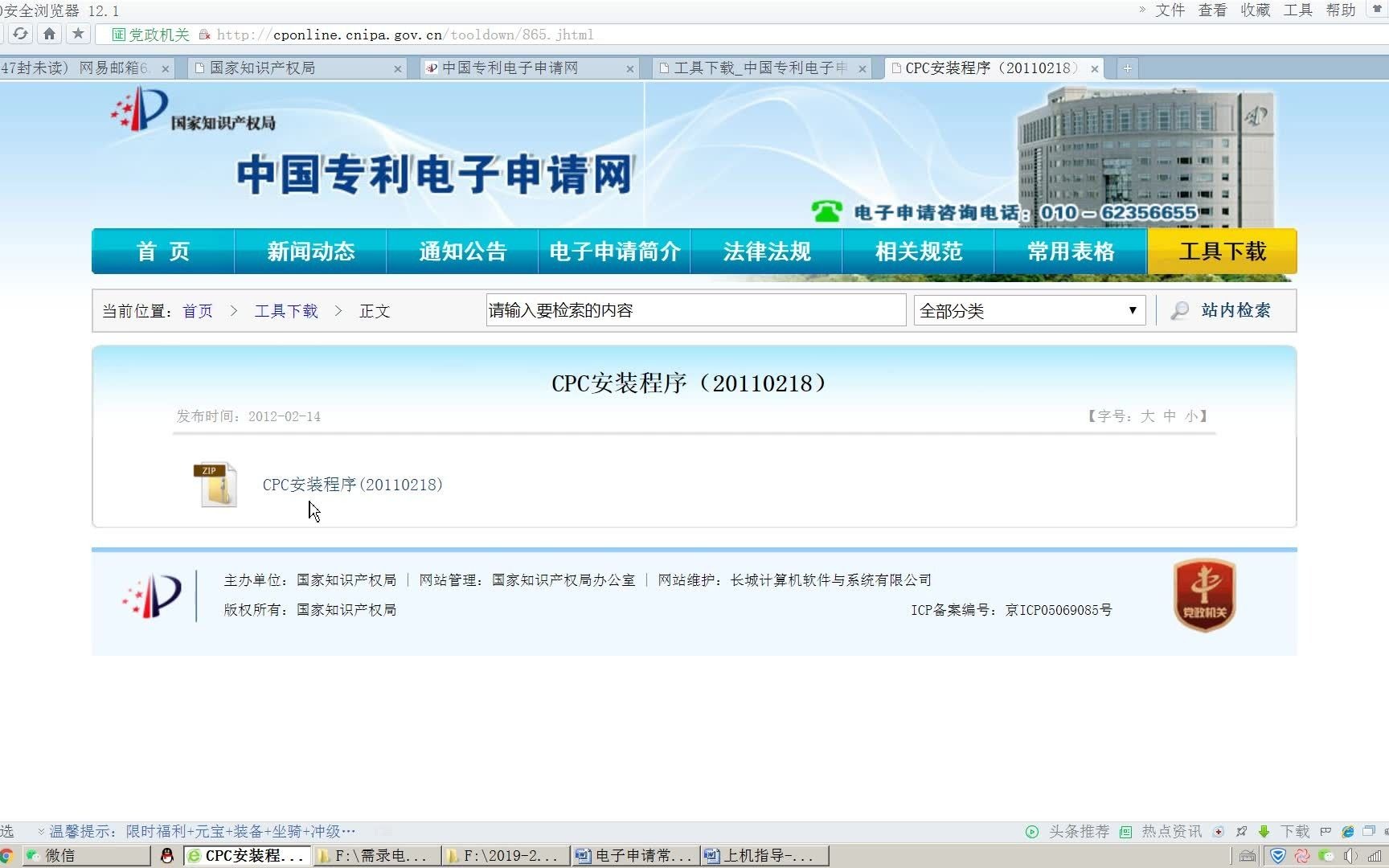Open the 微信 taskbar button
Viewport: 1389px width, 868px height.
85,856
